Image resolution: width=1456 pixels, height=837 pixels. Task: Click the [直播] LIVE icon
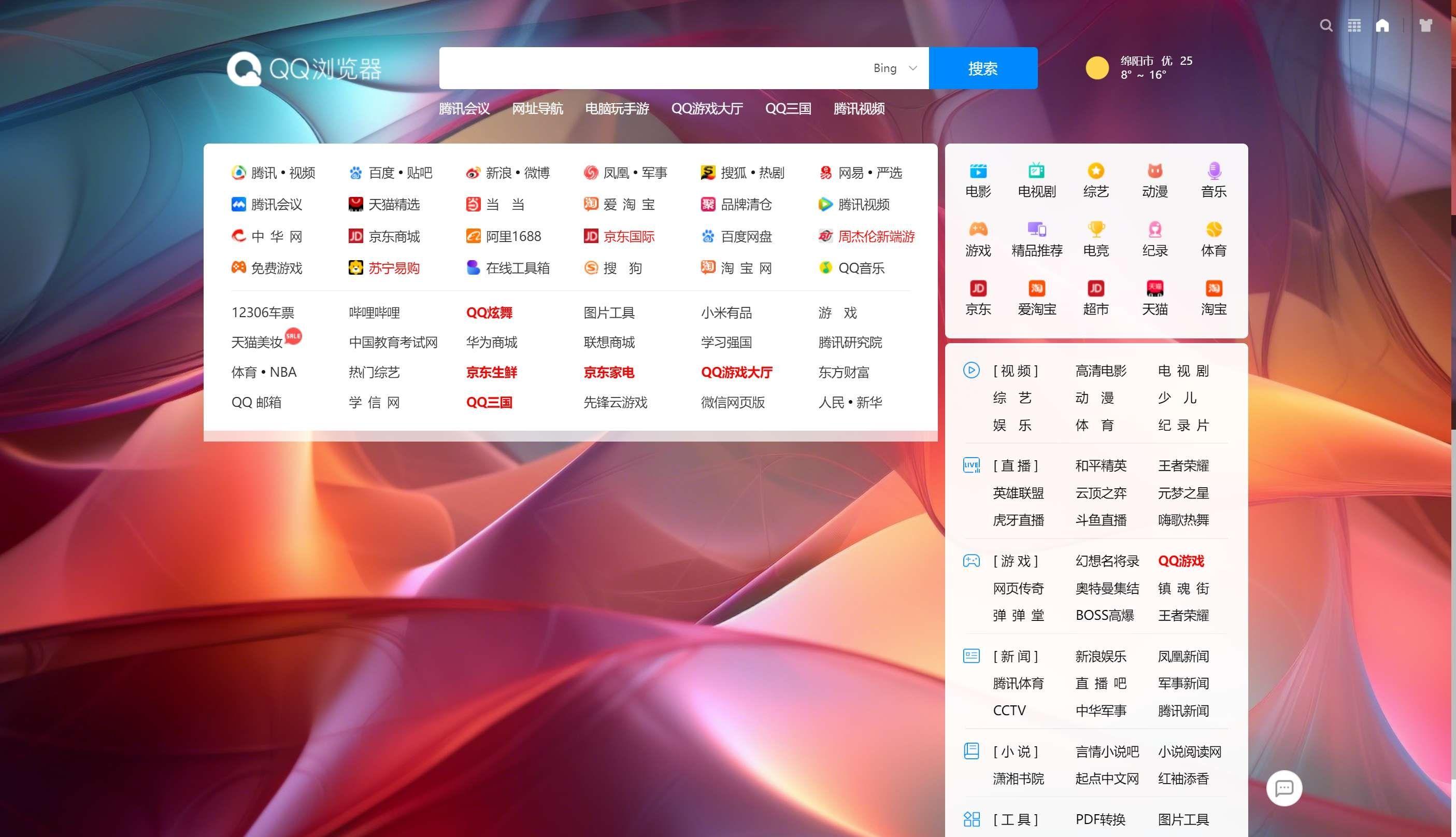pyautogui.click(x=971, y=465)
